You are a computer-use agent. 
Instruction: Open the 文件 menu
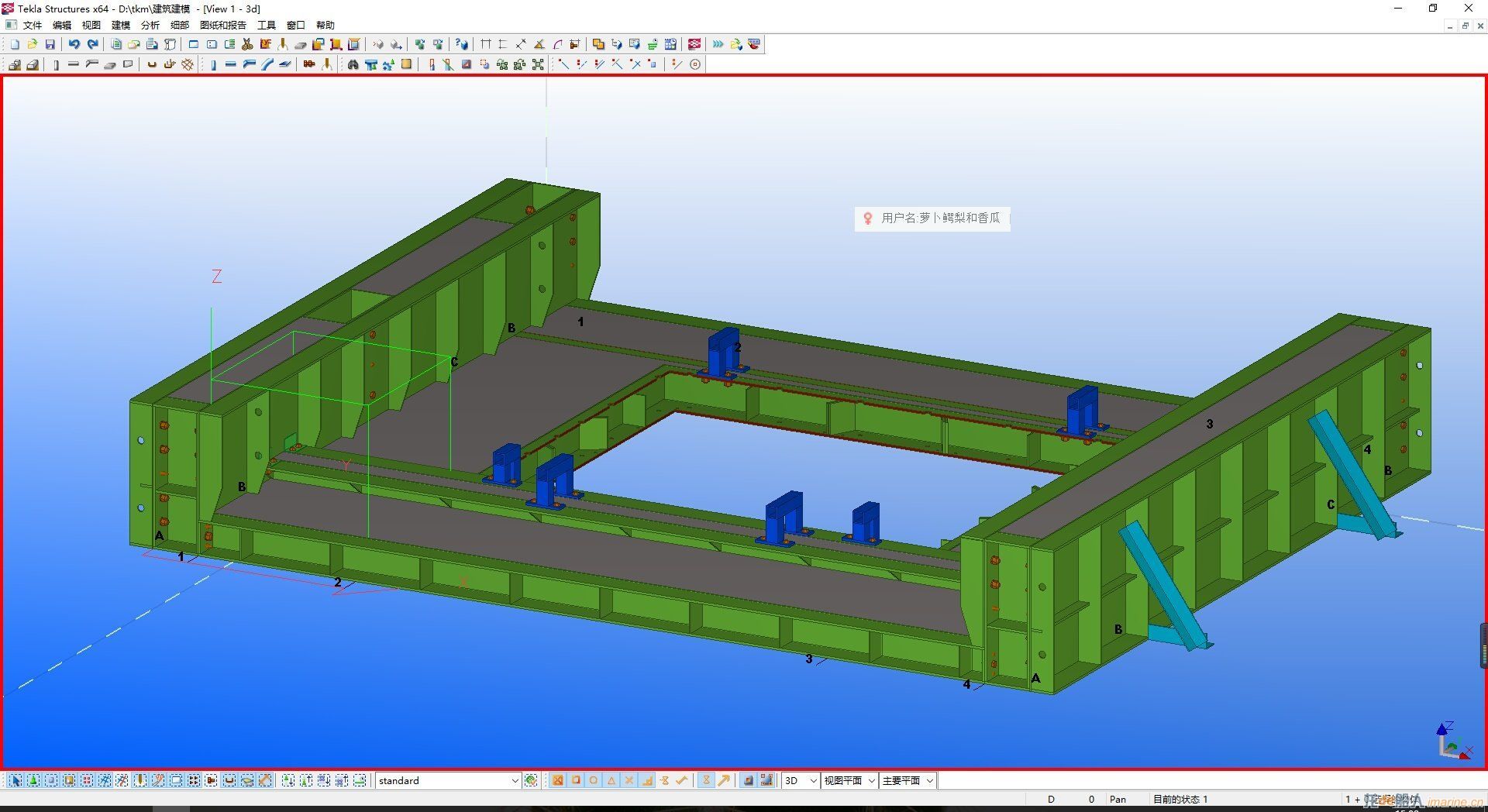pos(33,25)
